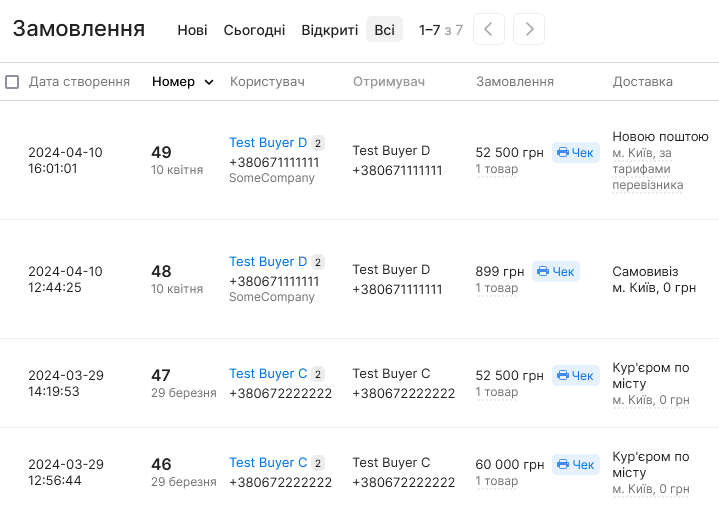Open the order-count badge for buyer on order 47
Image resolution: width=719 pixels, height=512 pixels.
coord(318,374)
